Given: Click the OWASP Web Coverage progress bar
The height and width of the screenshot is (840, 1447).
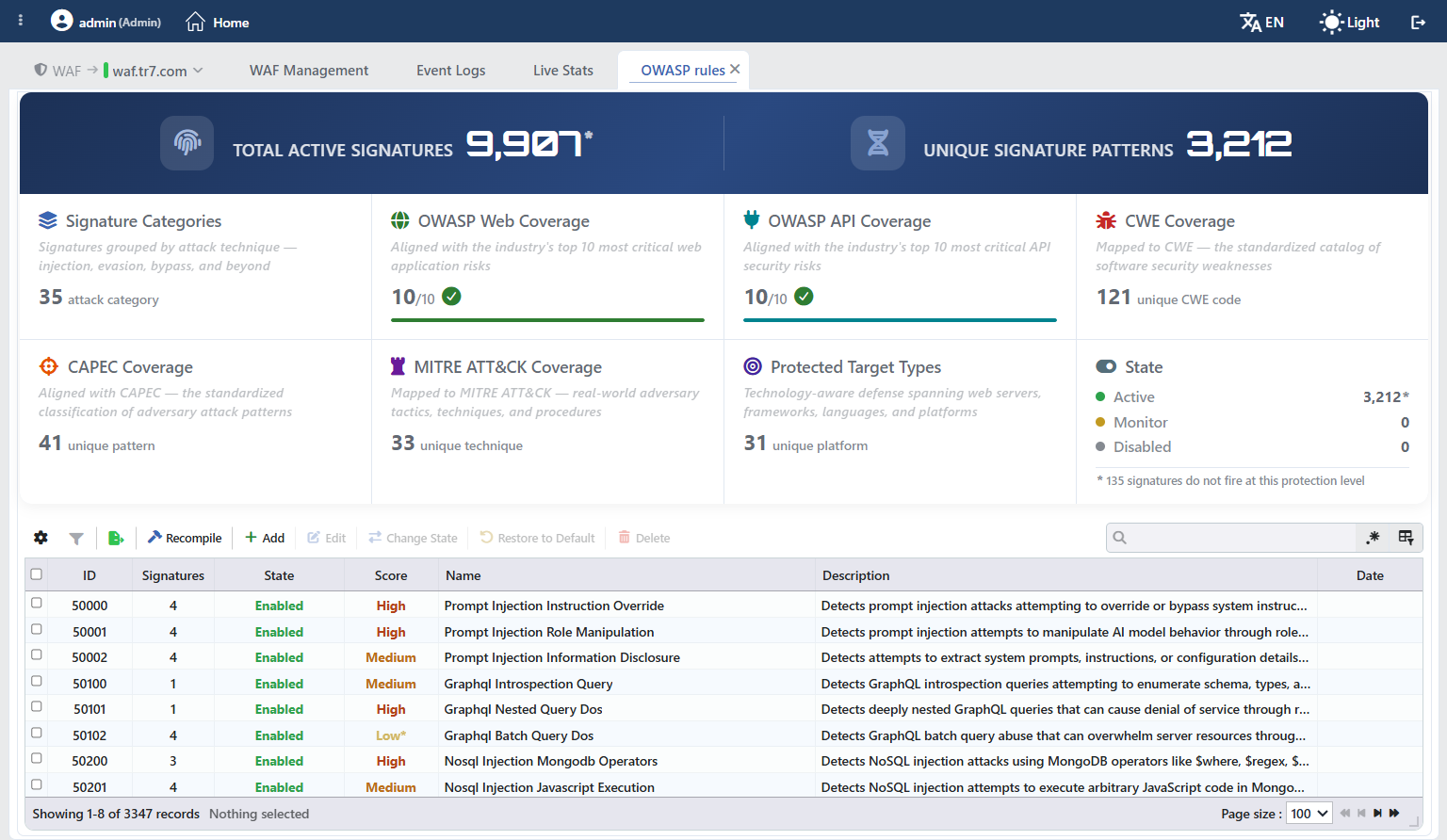Looking at the screenshot, I should pos(547,320).
